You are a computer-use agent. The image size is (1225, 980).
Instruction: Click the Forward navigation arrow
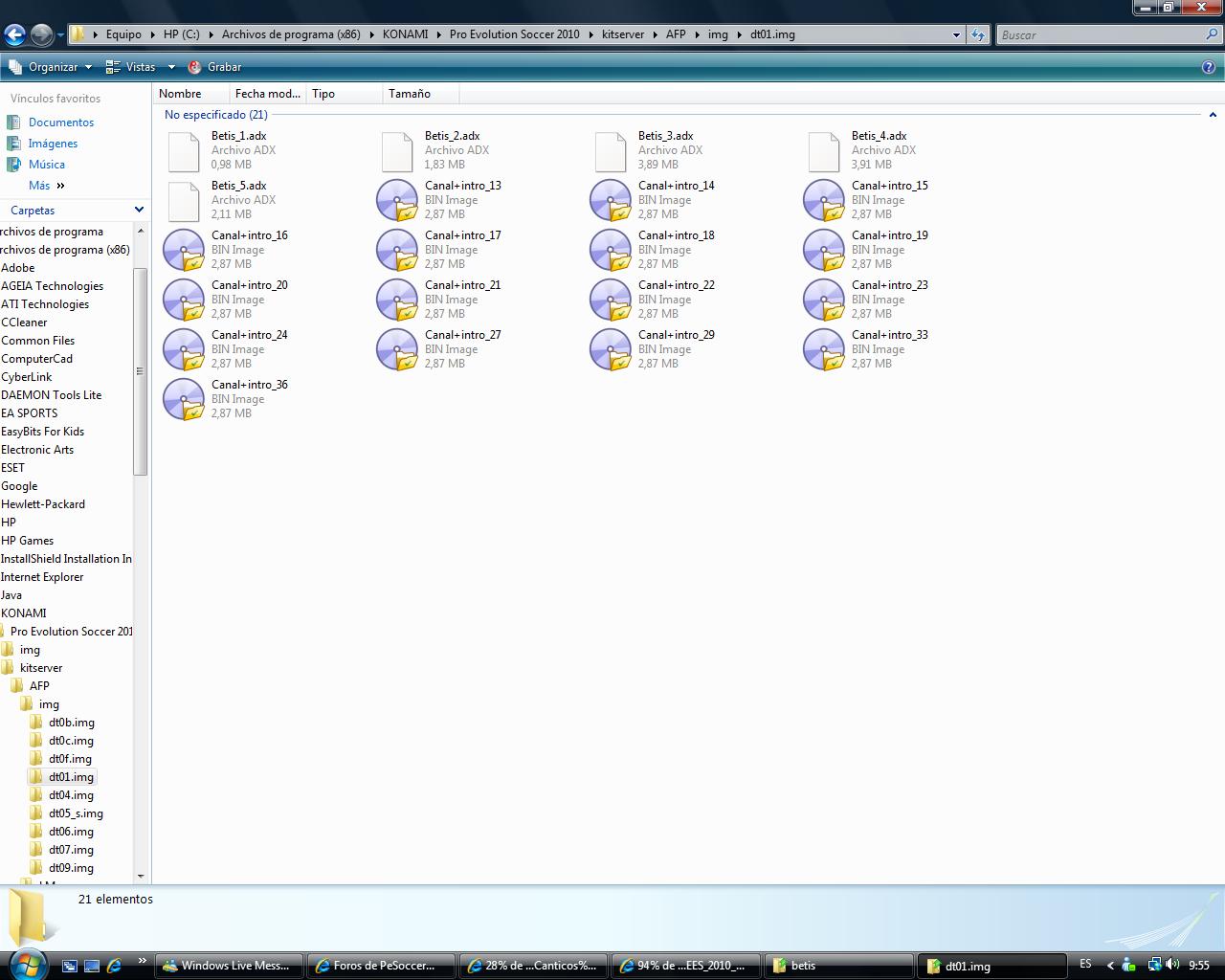click(41, 34)
